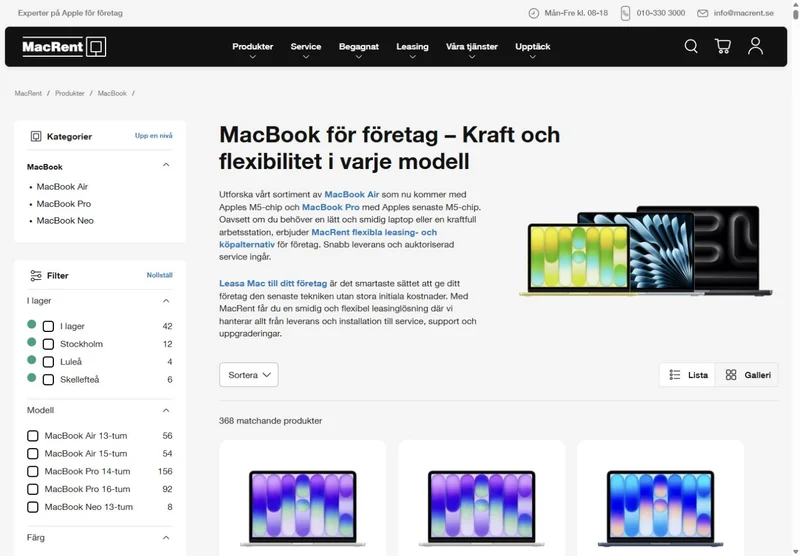Open the Leasing menu
Screen dimensions: 800x556
click(412, 46)
